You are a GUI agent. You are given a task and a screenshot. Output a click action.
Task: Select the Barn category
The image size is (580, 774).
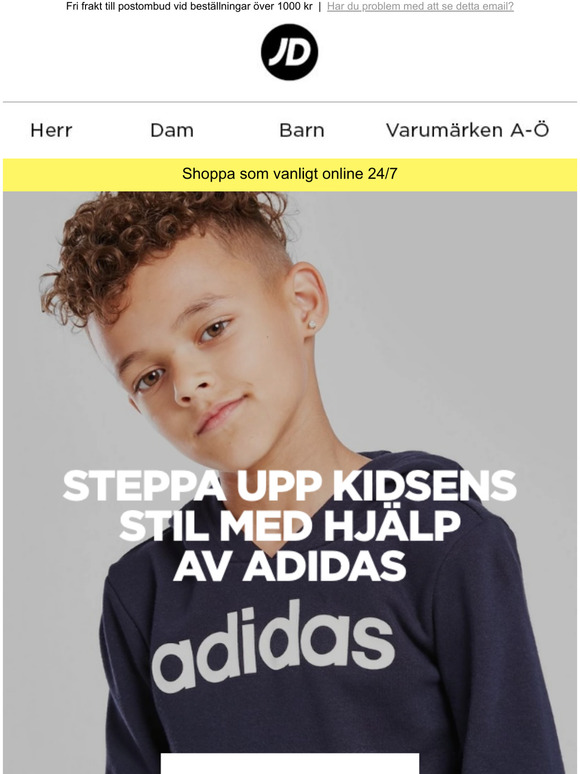(302, 130)
